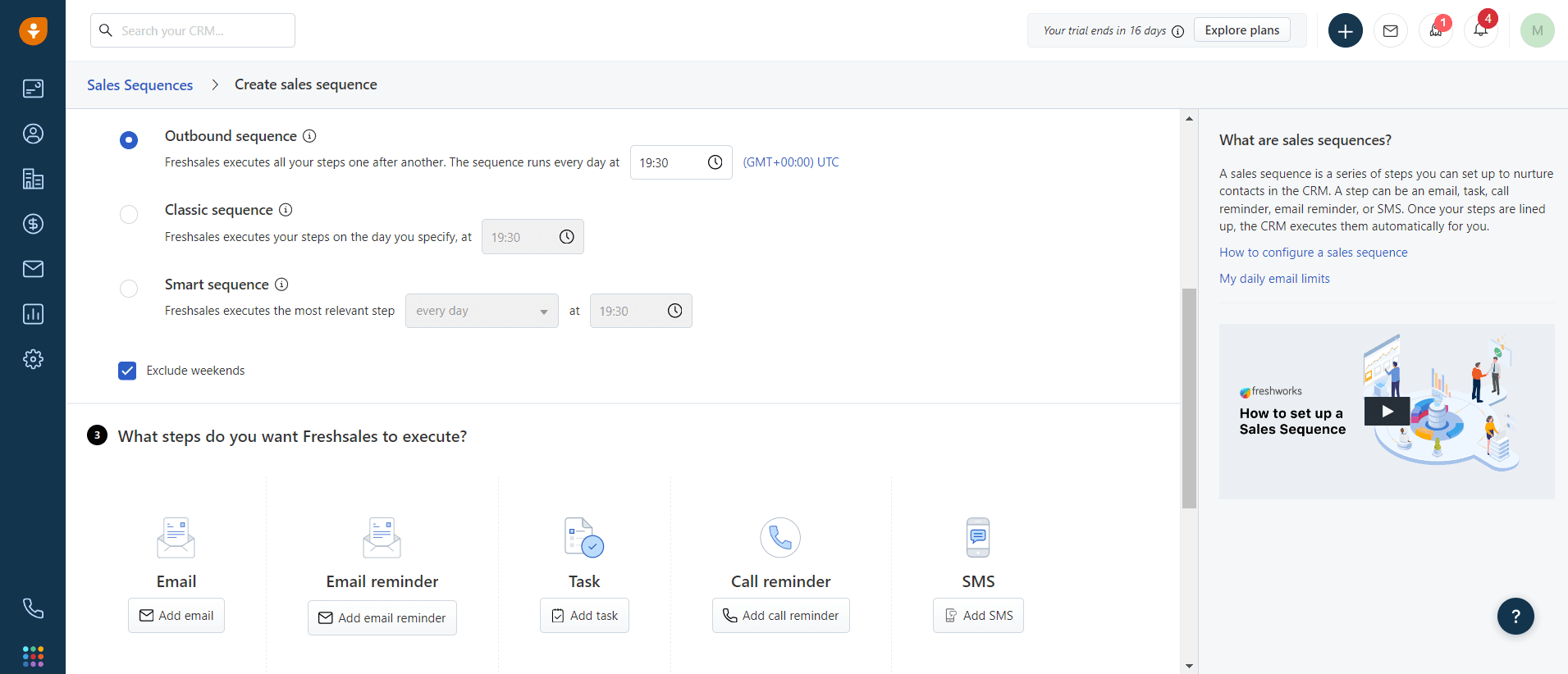This screenshot has height=674, width=1568.
Task: Click the Classic sequence 19:30 time field
Action: pos(533,237)
